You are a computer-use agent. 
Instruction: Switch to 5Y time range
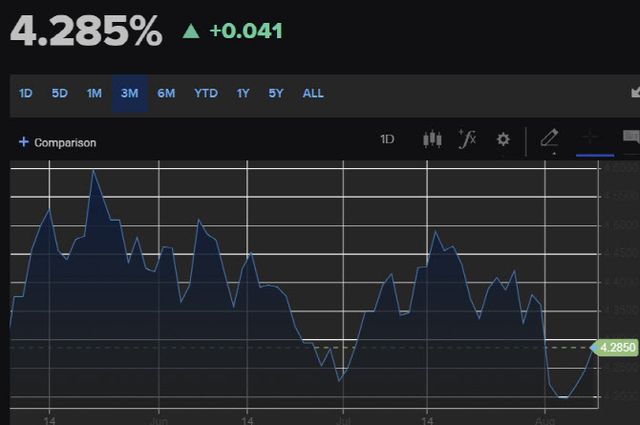[x=276, y=93]
